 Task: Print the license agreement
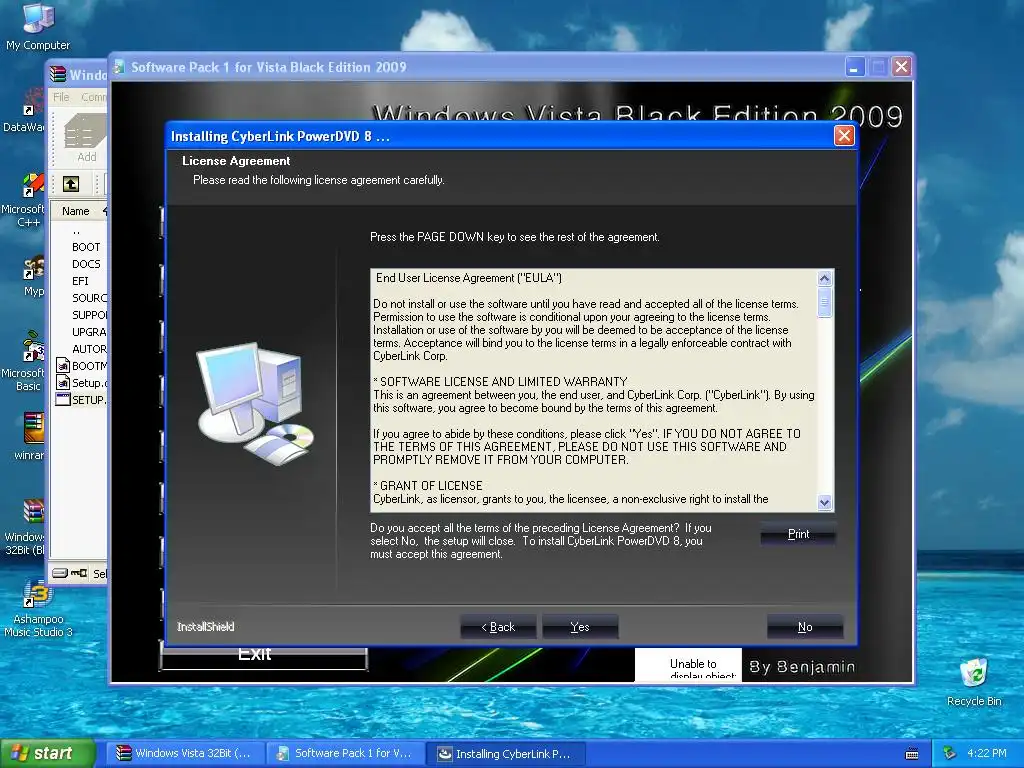(x=798, y=534)
